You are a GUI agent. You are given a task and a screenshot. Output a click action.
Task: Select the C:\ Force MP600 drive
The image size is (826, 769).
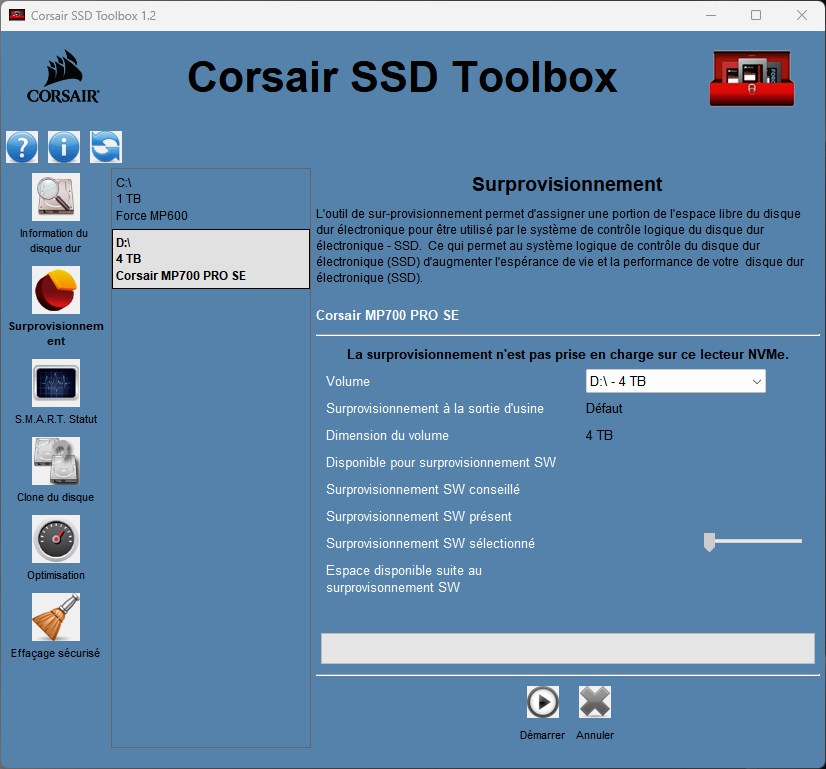coord(211,199)
